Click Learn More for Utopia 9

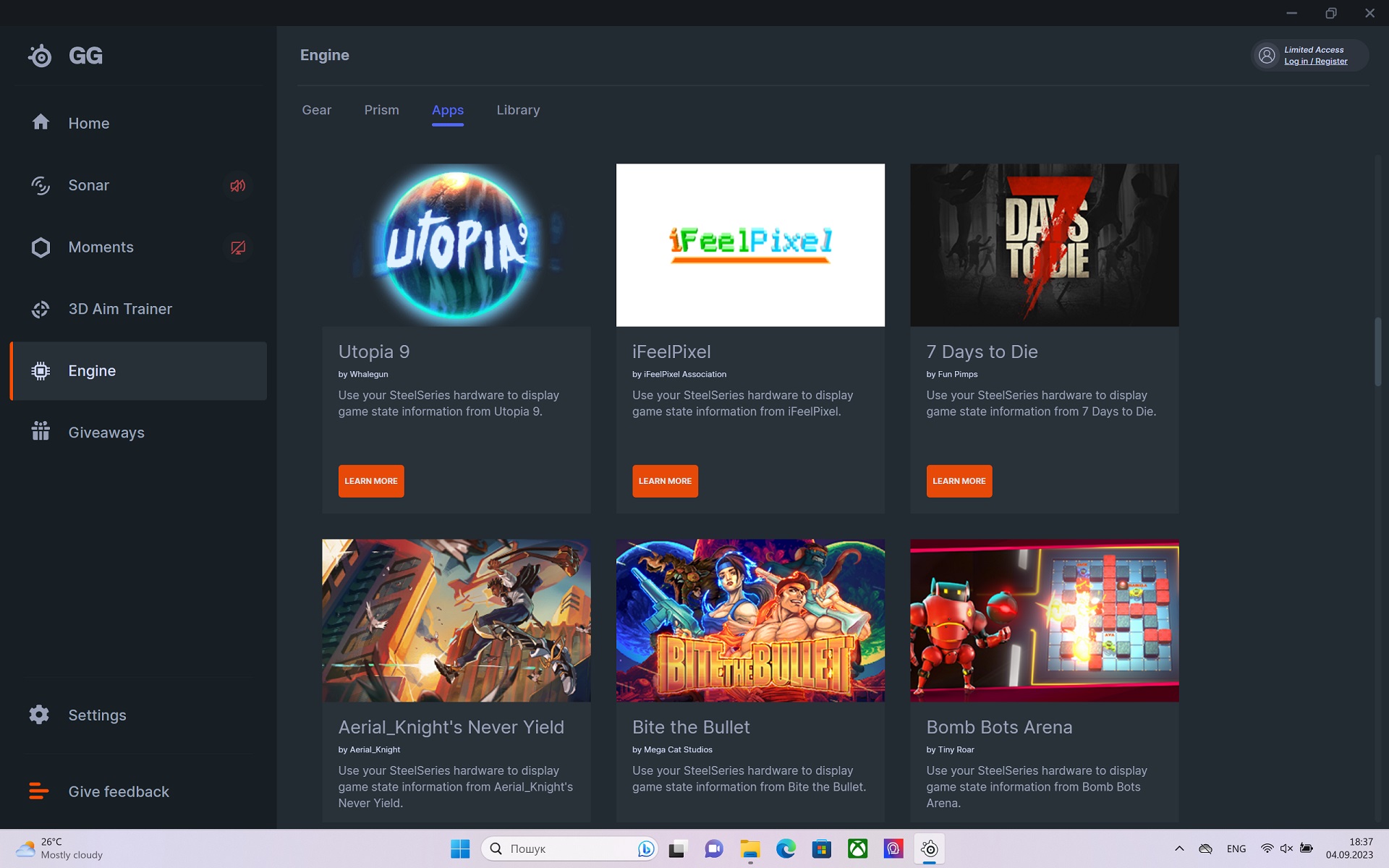pyautogui.click(x=371, y=481)
